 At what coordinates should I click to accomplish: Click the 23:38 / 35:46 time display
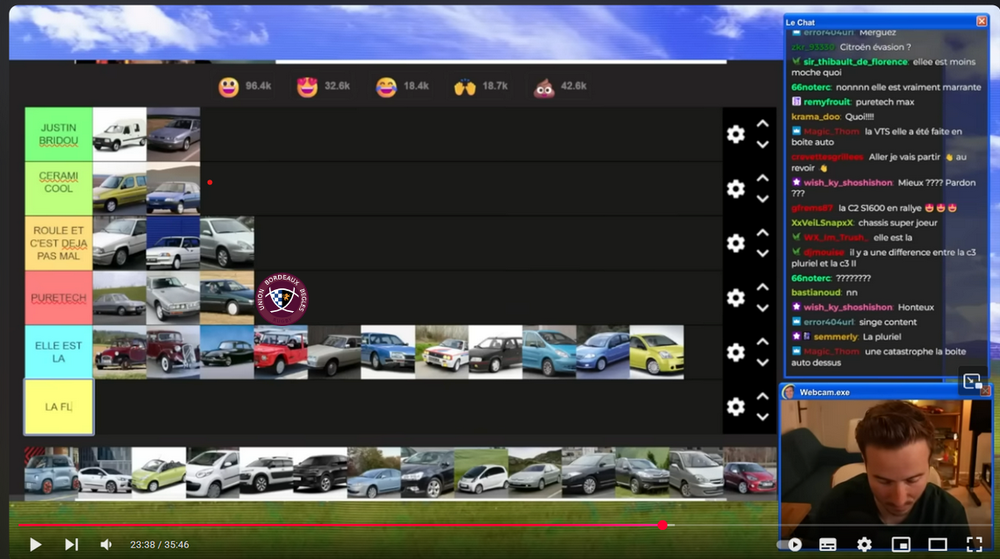pyautogui.click(x=159, y=545)
